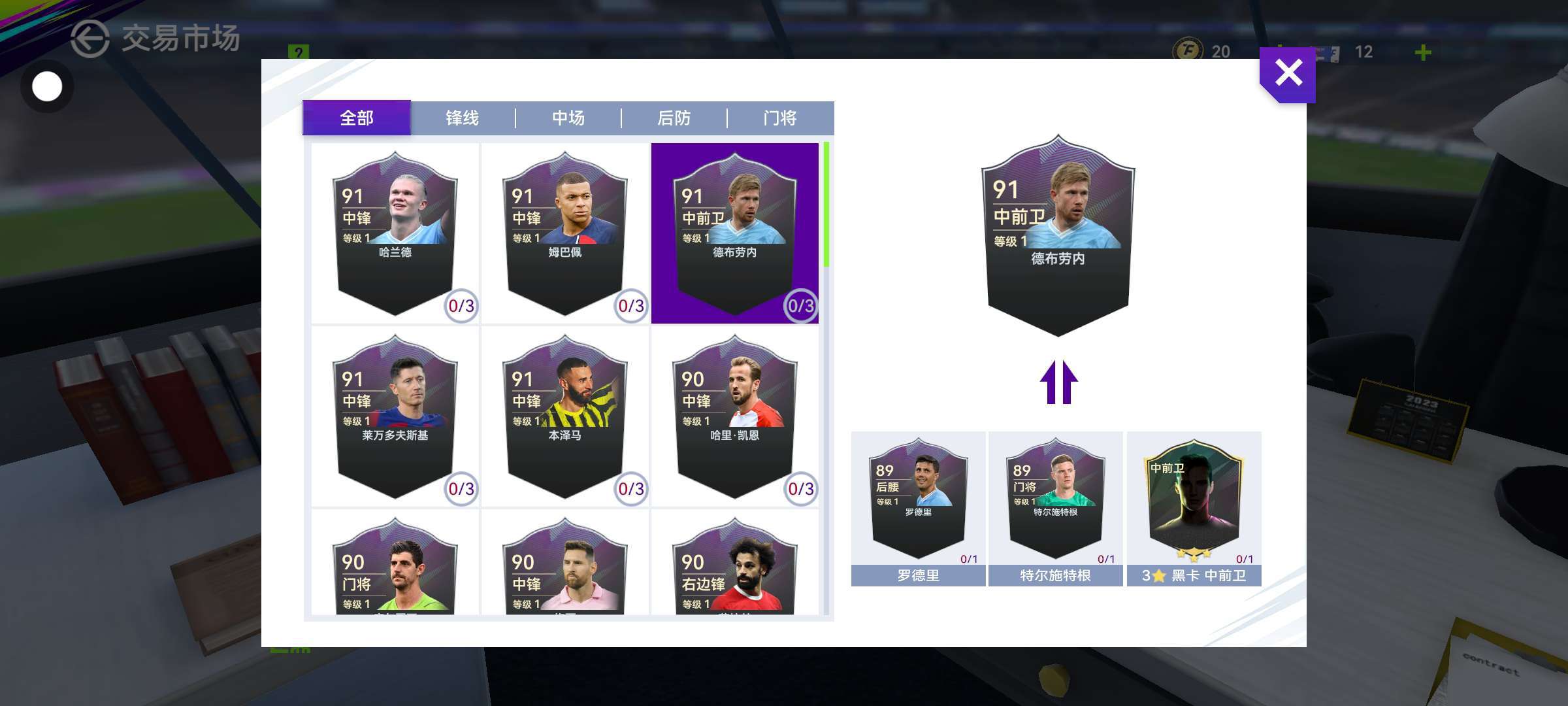Click the 罗德里 material slot
This screenshot has height=706, width=1568.
point(919,509)
